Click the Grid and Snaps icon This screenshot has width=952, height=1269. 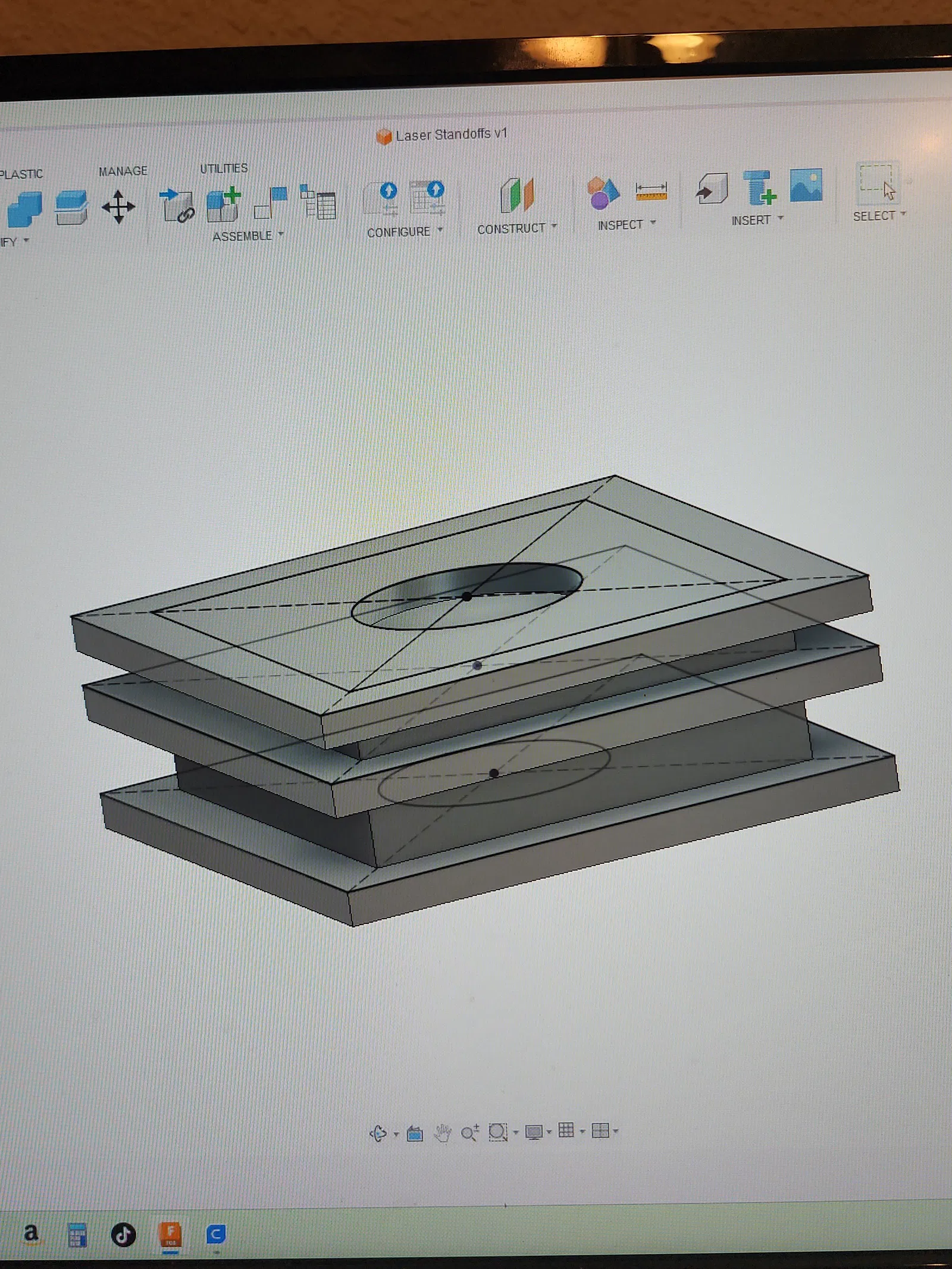coord(566,1130)
